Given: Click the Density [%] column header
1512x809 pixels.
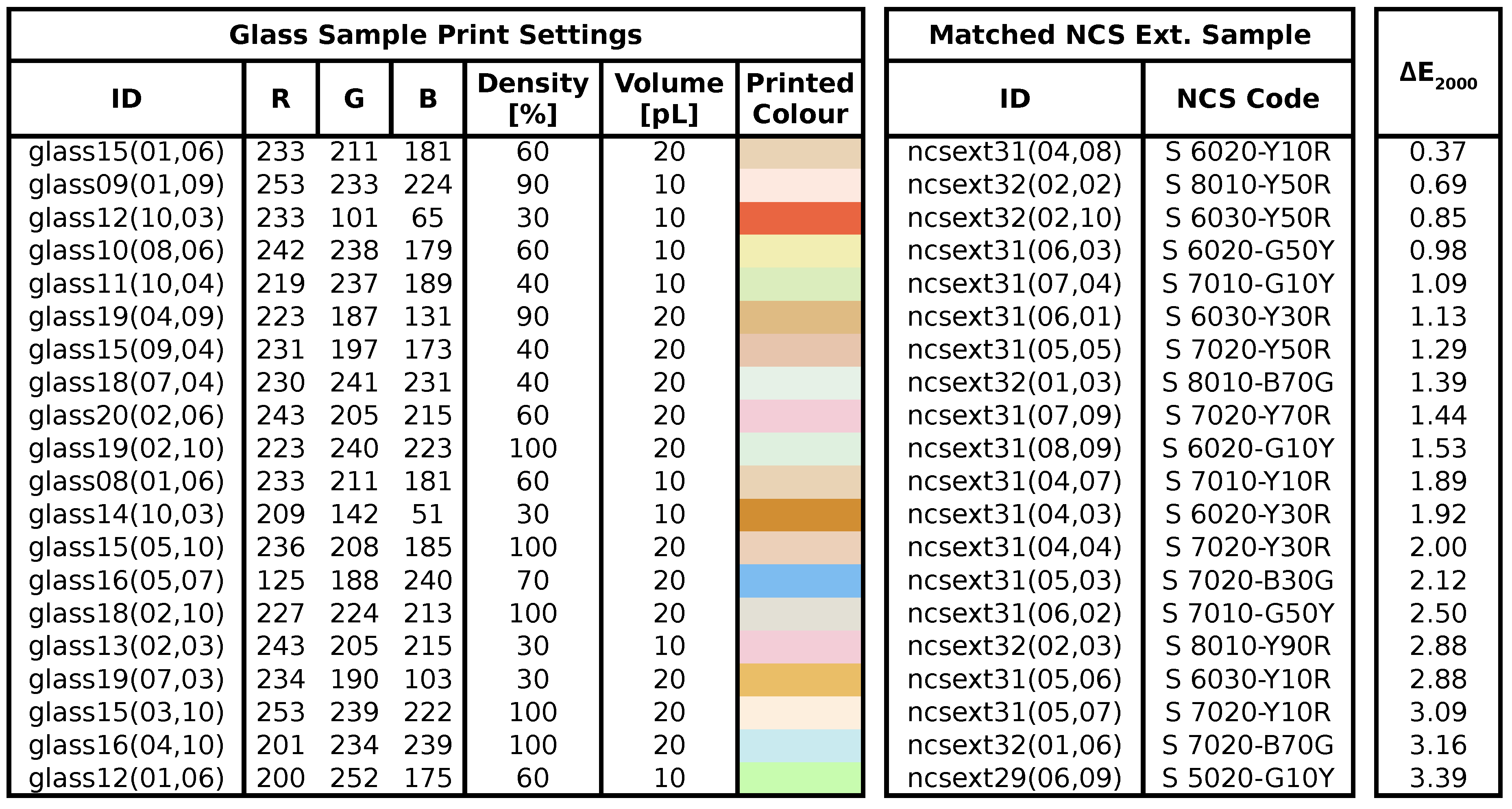Looking at the screenshot, I should (532, 98).
